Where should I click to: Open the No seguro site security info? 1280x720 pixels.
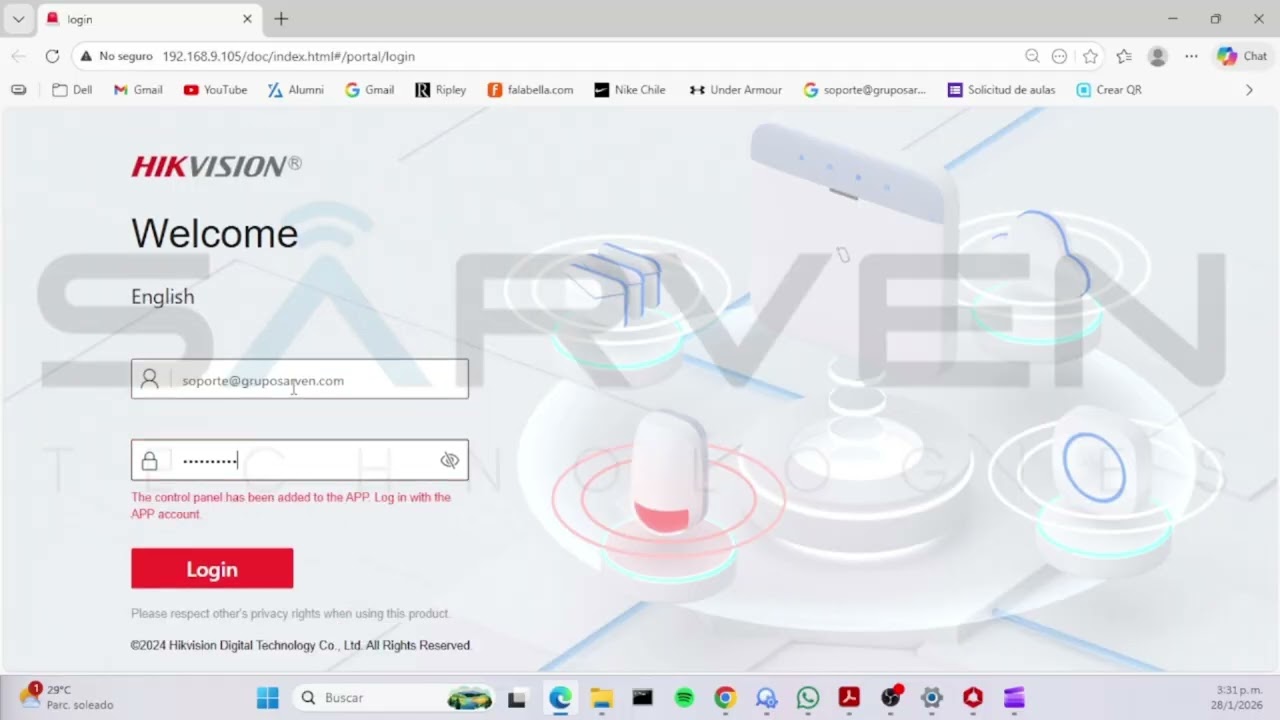pyautogui.click(x=116, y=56)
